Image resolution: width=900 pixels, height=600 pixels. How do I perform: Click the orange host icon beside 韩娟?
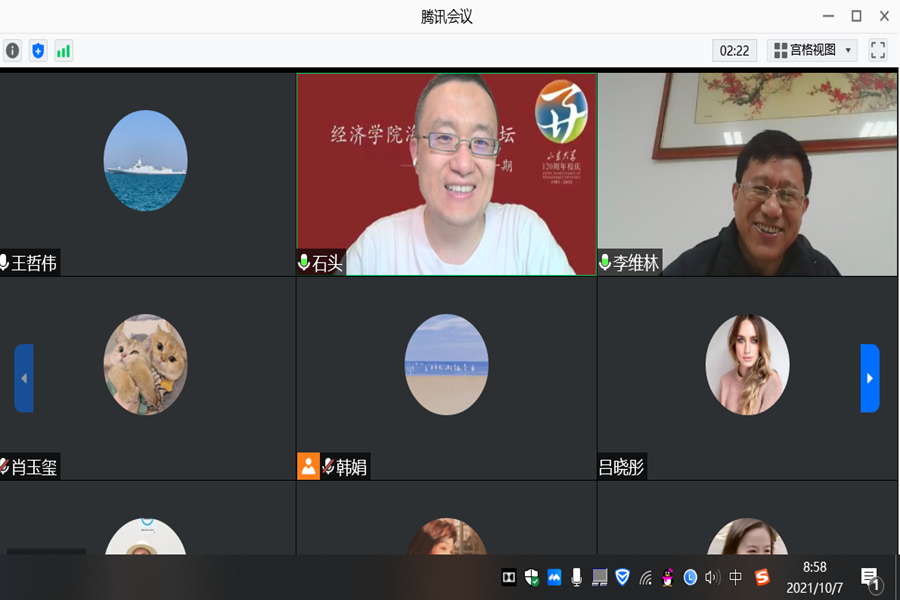[x=308, y=466]
